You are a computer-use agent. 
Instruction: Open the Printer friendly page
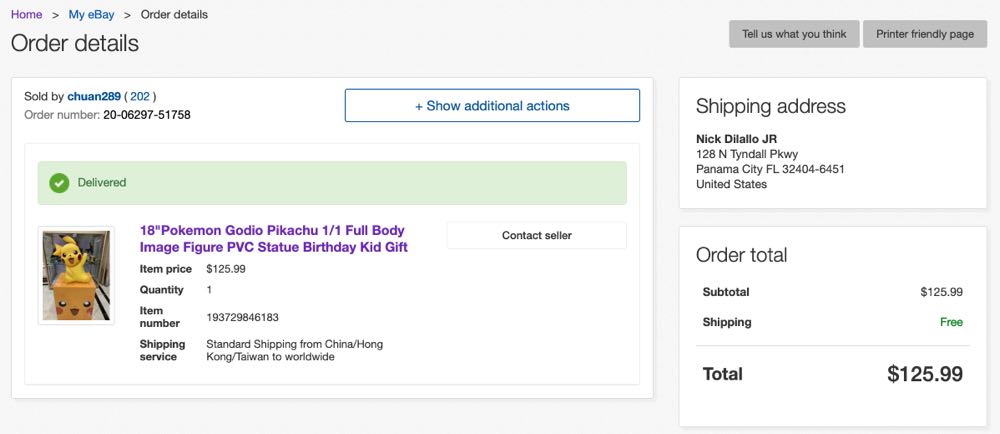coord(924,34)
